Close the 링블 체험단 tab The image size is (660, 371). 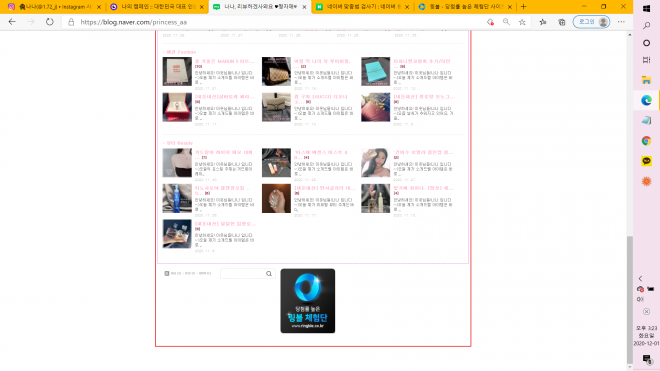point(510,7)
